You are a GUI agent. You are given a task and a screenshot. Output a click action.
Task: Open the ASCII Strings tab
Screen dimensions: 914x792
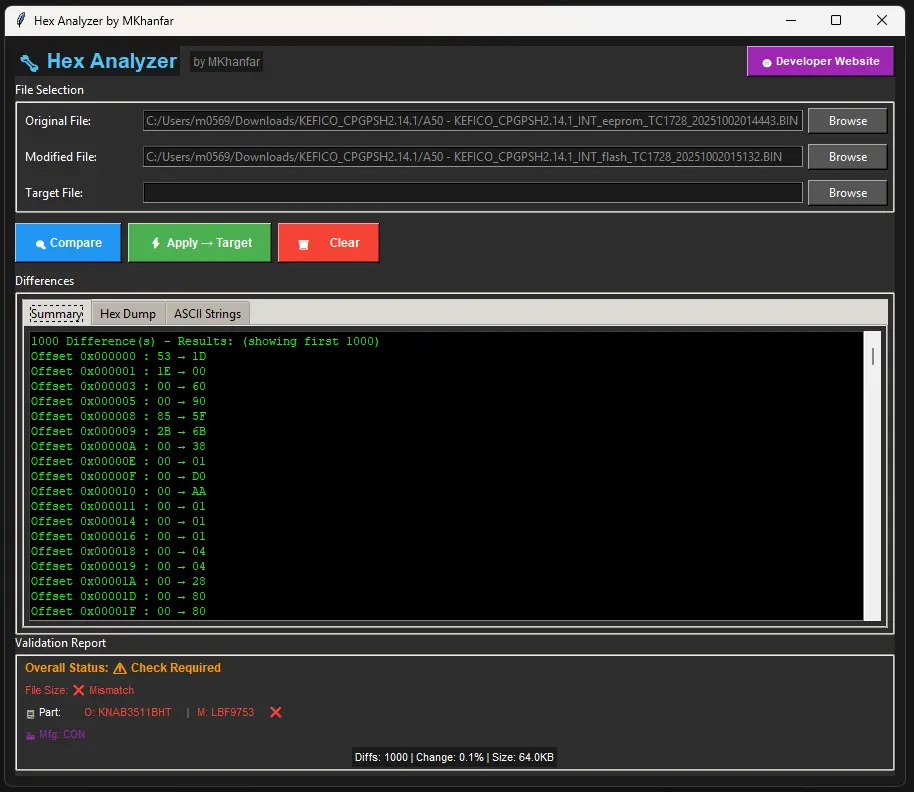tap(207, 313)
